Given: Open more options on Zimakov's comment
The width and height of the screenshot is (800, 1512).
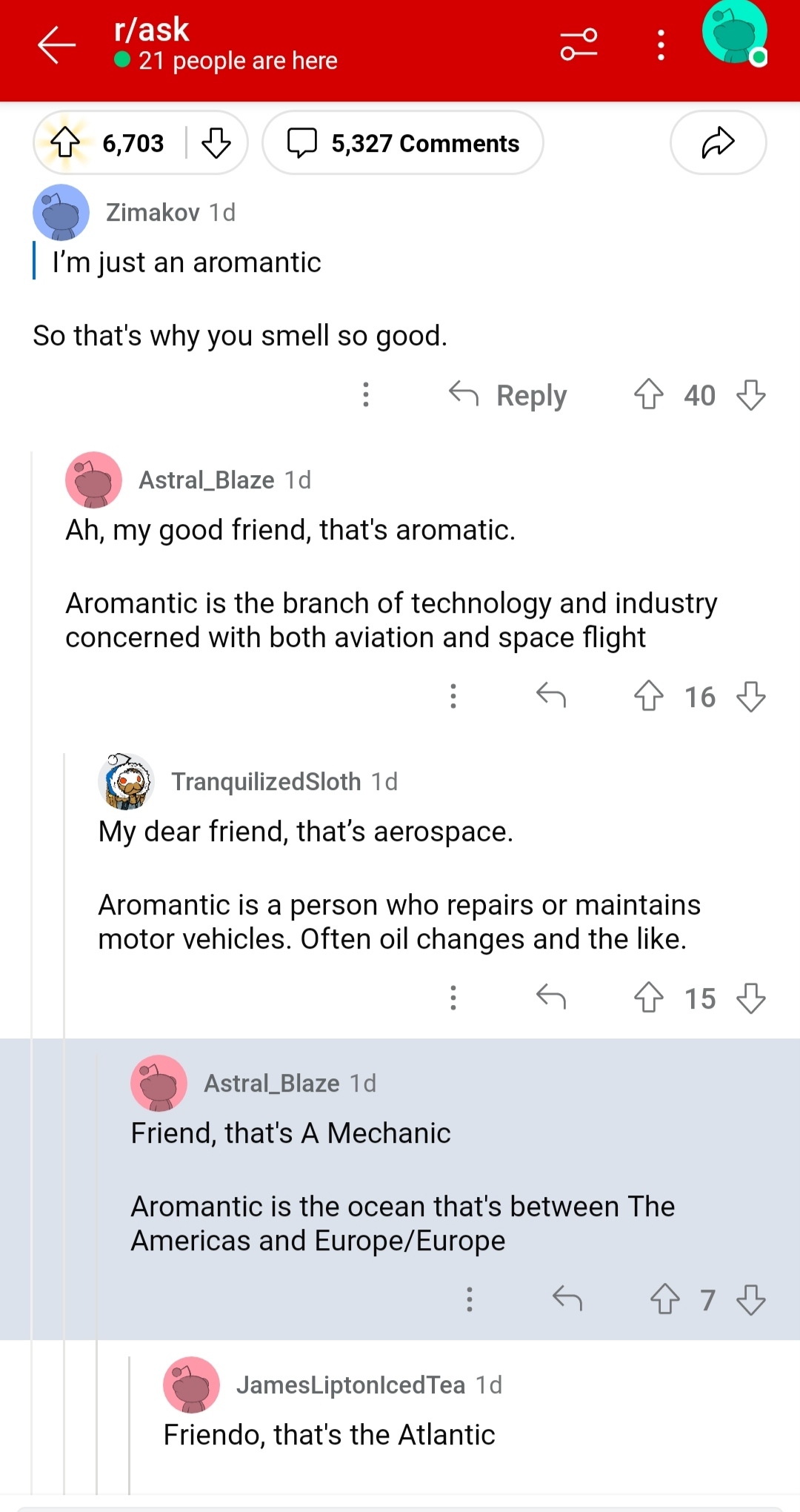Looking at the screenshot, I should pyautogui.click(x=365, y=394).
